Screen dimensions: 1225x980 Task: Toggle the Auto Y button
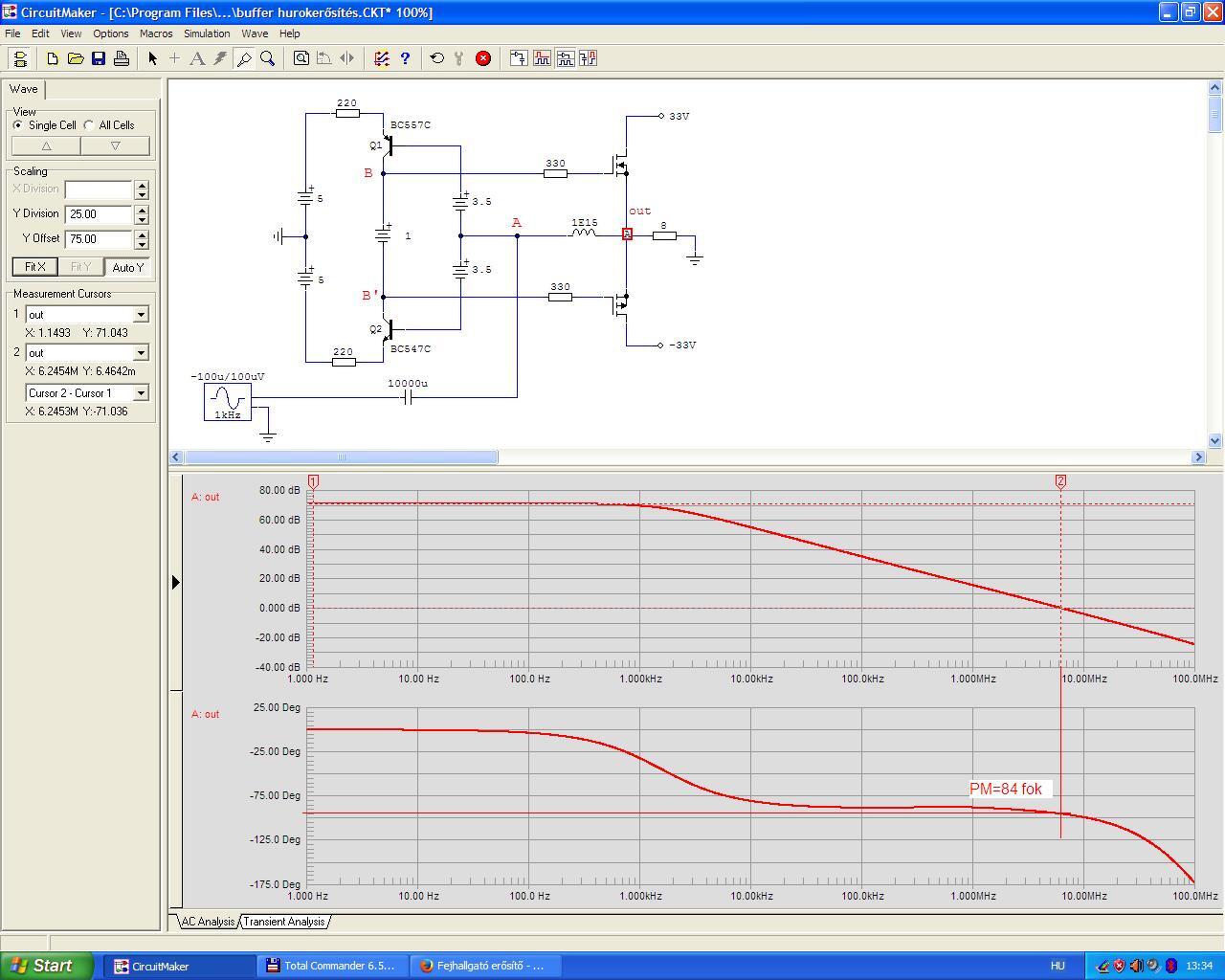[128, 267]
